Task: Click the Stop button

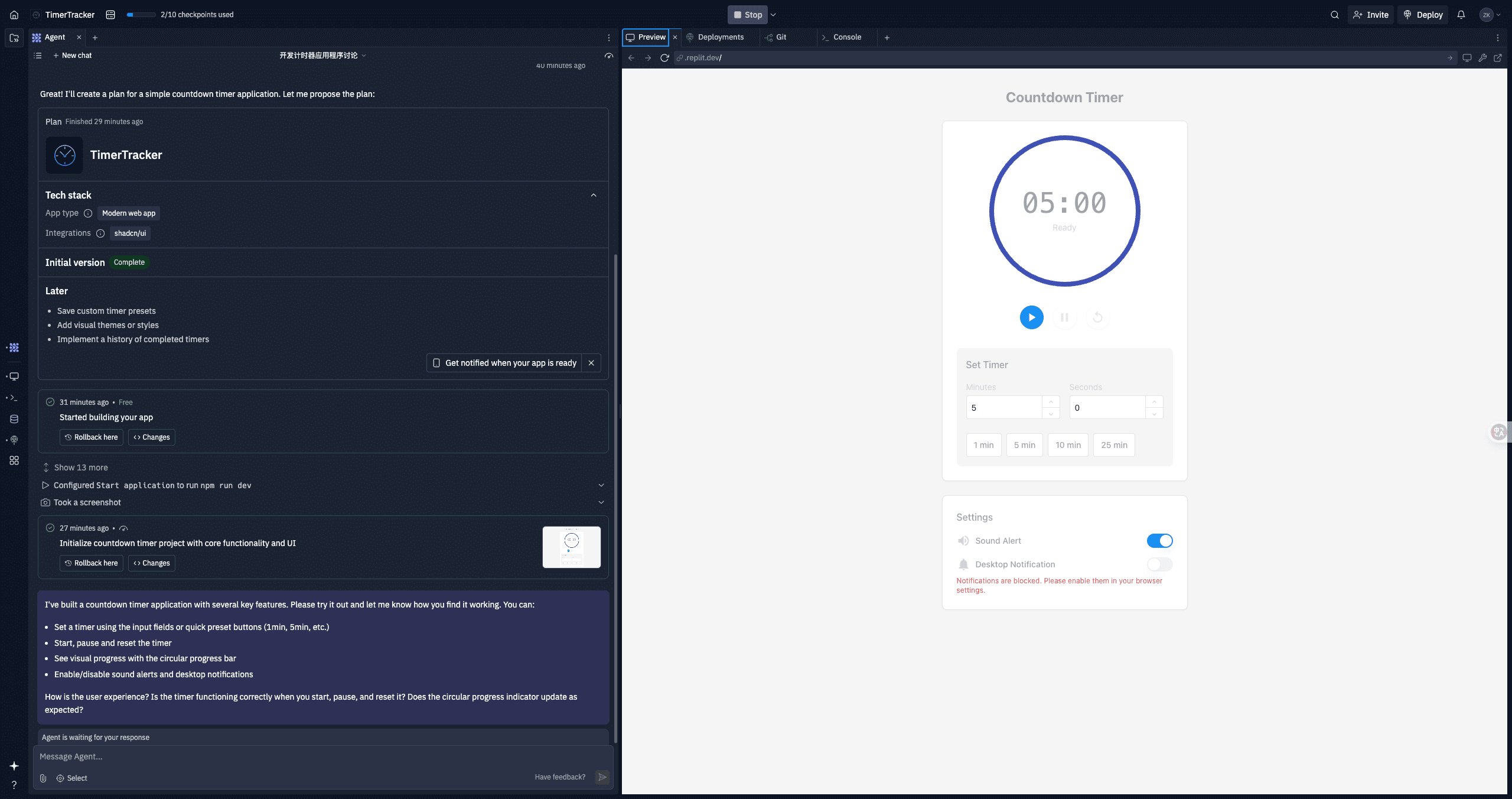Action: click(748, 15)
